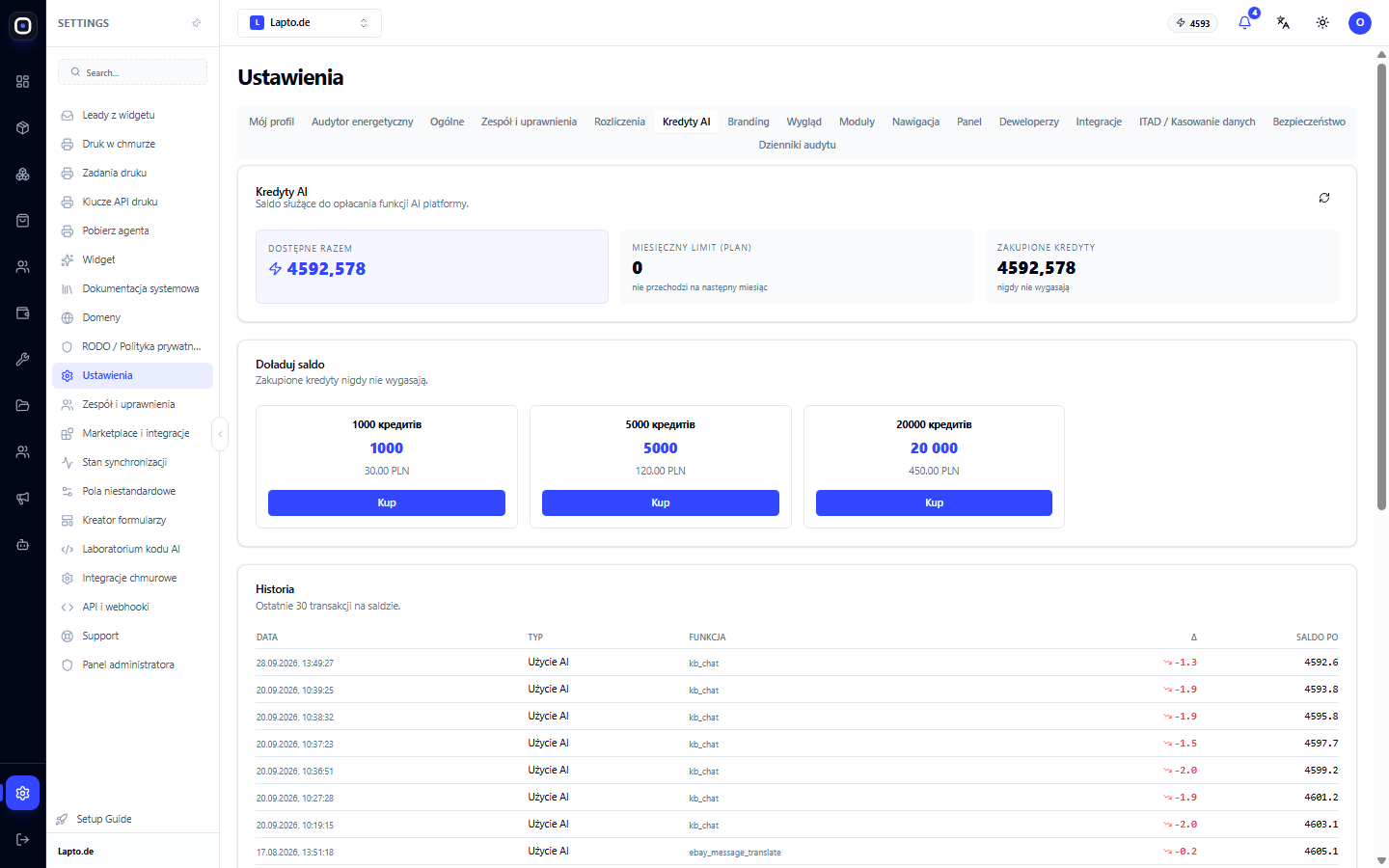Open Laboratorium kodu AI in sidebar
The image size is (1389, 868).
tap(132, 549)
